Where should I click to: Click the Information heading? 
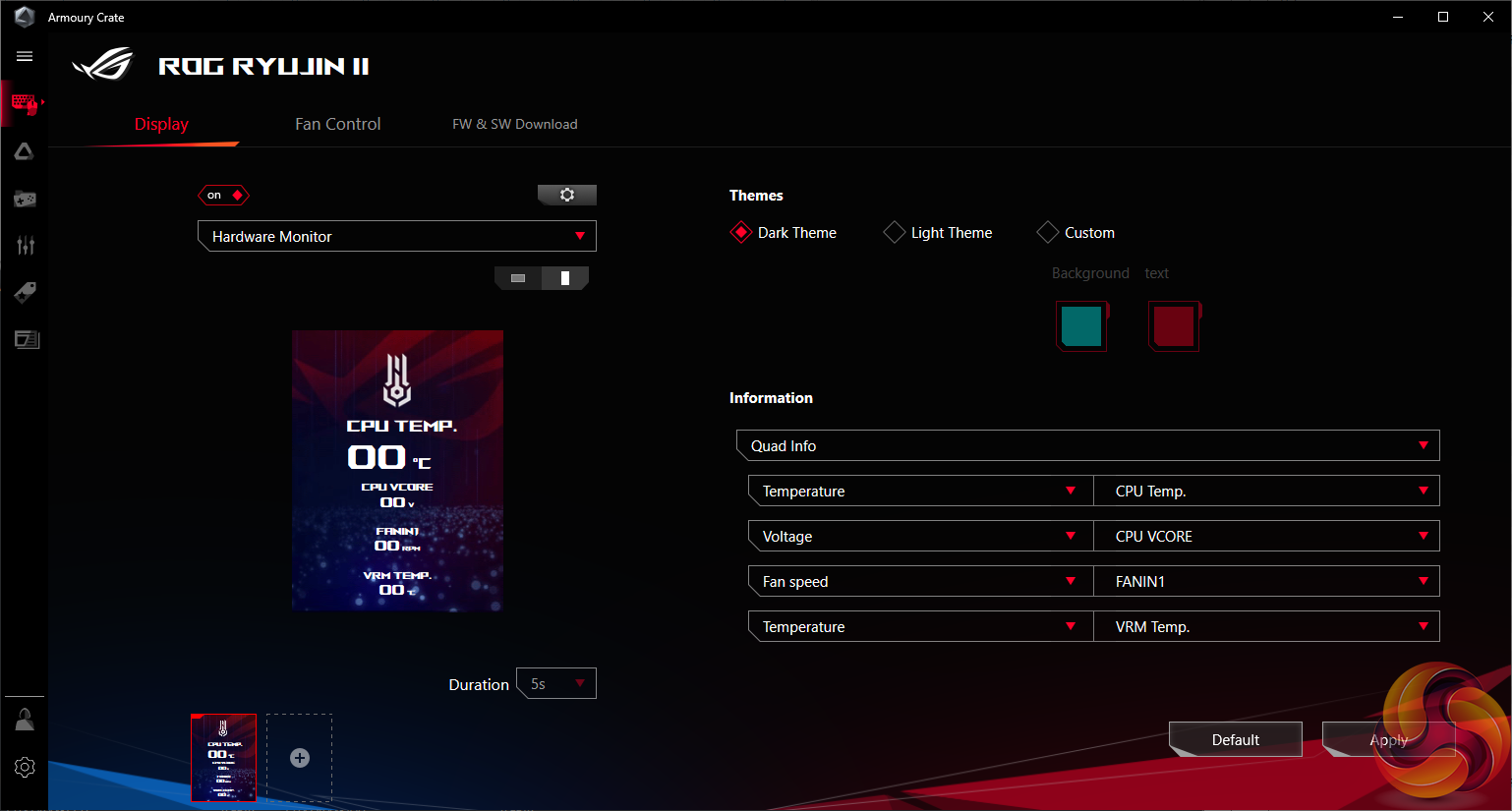point(771,398)
